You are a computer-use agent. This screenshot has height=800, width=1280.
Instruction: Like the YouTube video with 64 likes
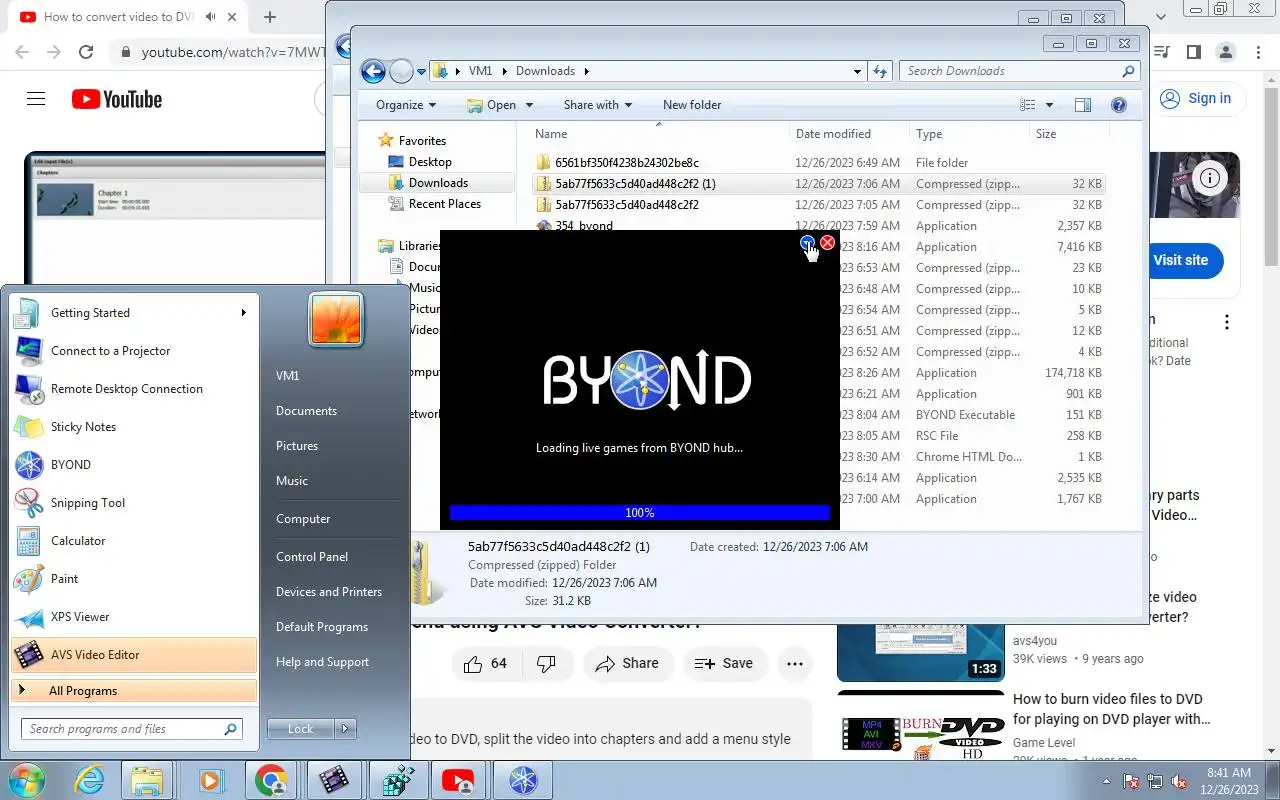tap(486, 663)
